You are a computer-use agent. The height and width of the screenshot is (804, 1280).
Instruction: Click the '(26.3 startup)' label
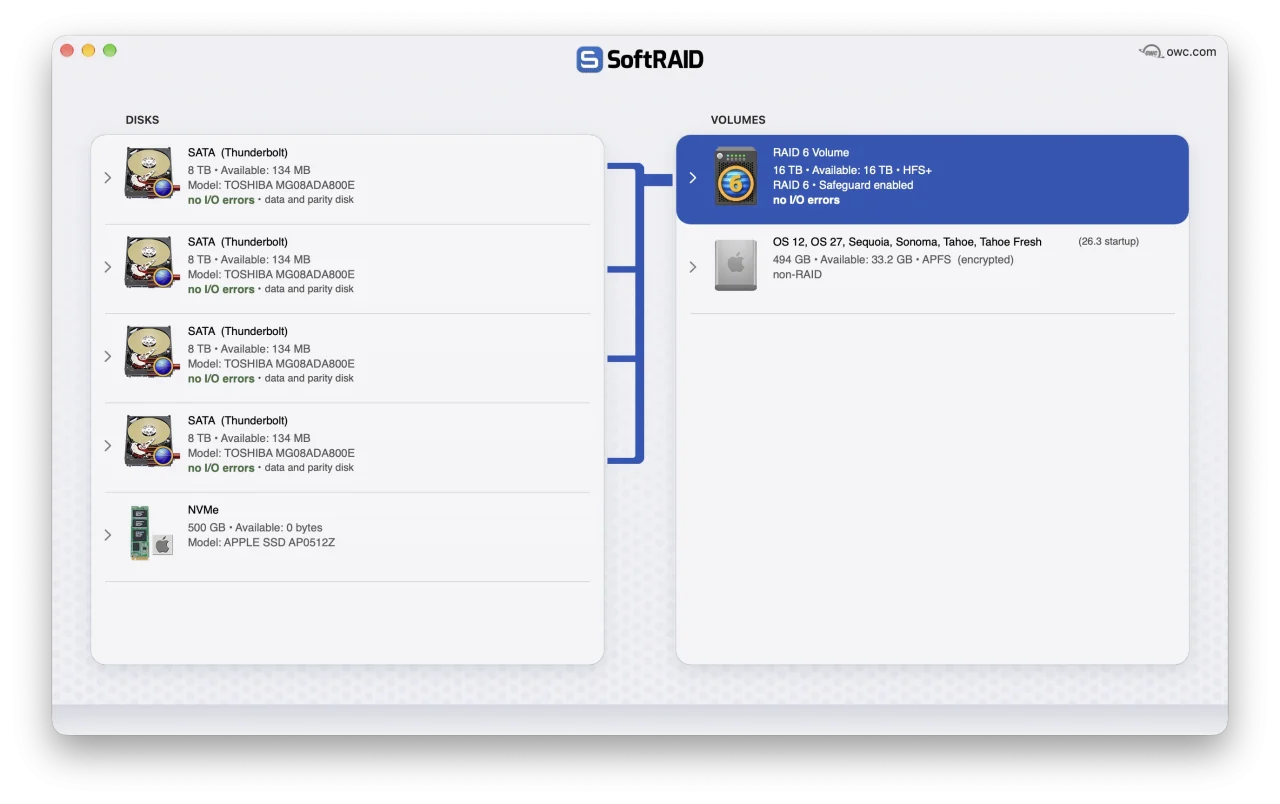[x=1108, y=242]
